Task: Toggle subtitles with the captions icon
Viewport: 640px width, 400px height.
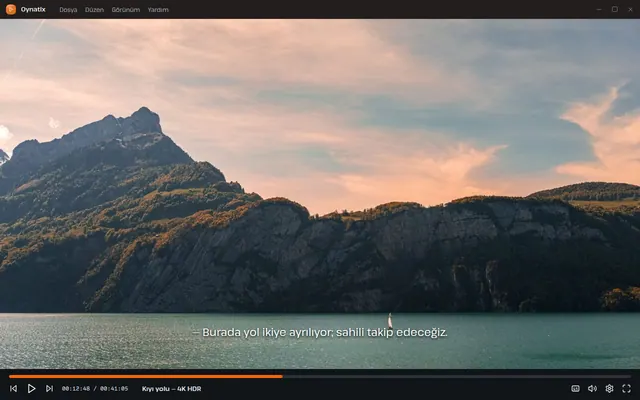Action: coord(575,389)
